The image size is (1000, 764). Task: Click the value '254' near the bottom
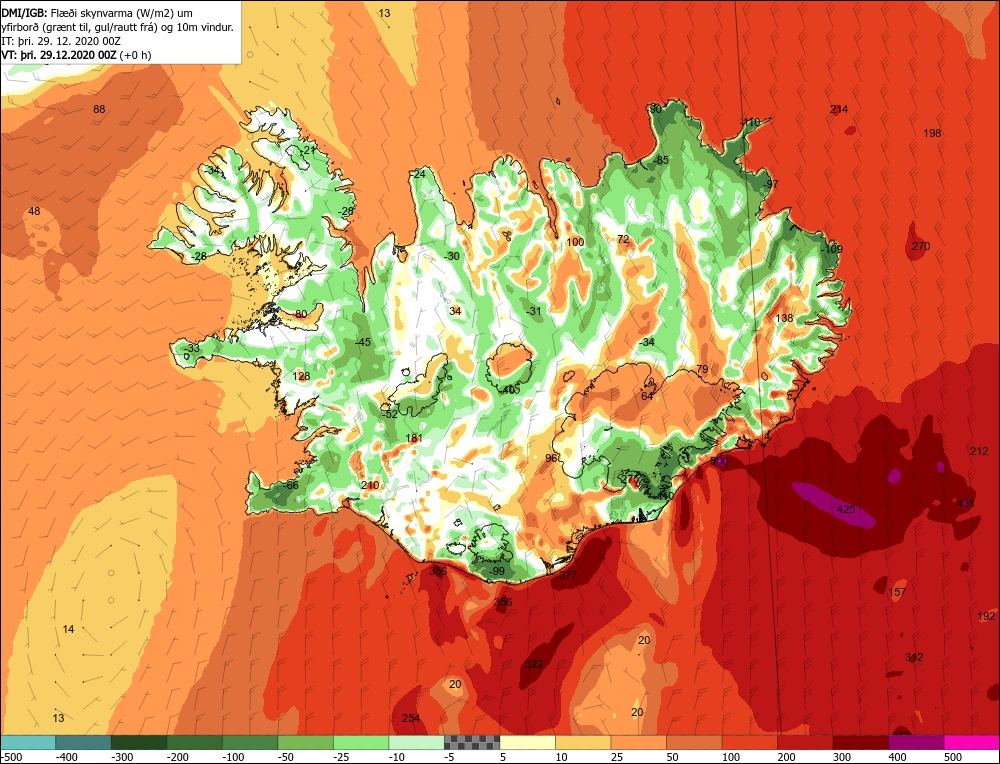(x=411, y=719)
